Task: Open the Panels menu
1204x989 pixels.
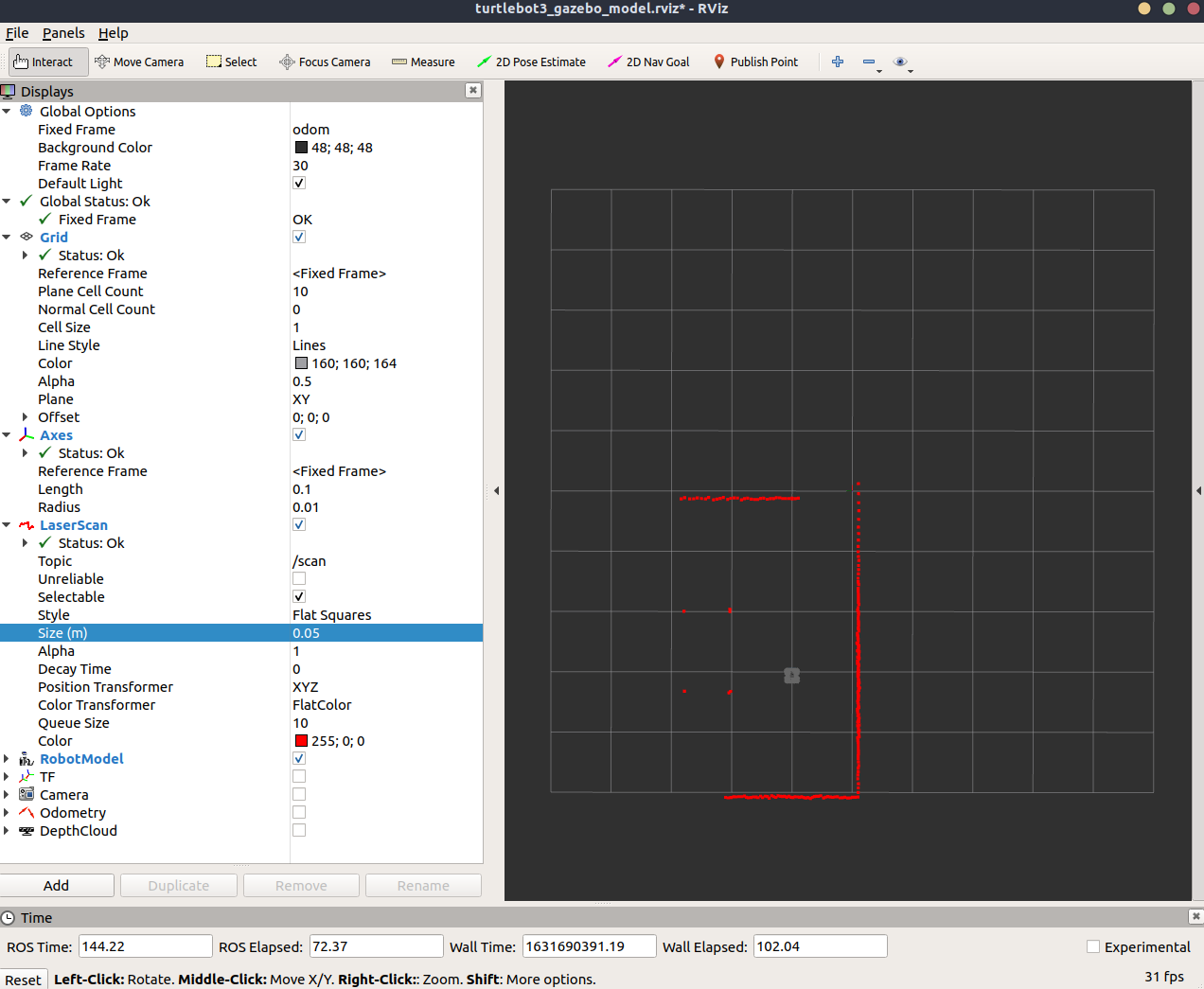Action: (x=63, y=33)
